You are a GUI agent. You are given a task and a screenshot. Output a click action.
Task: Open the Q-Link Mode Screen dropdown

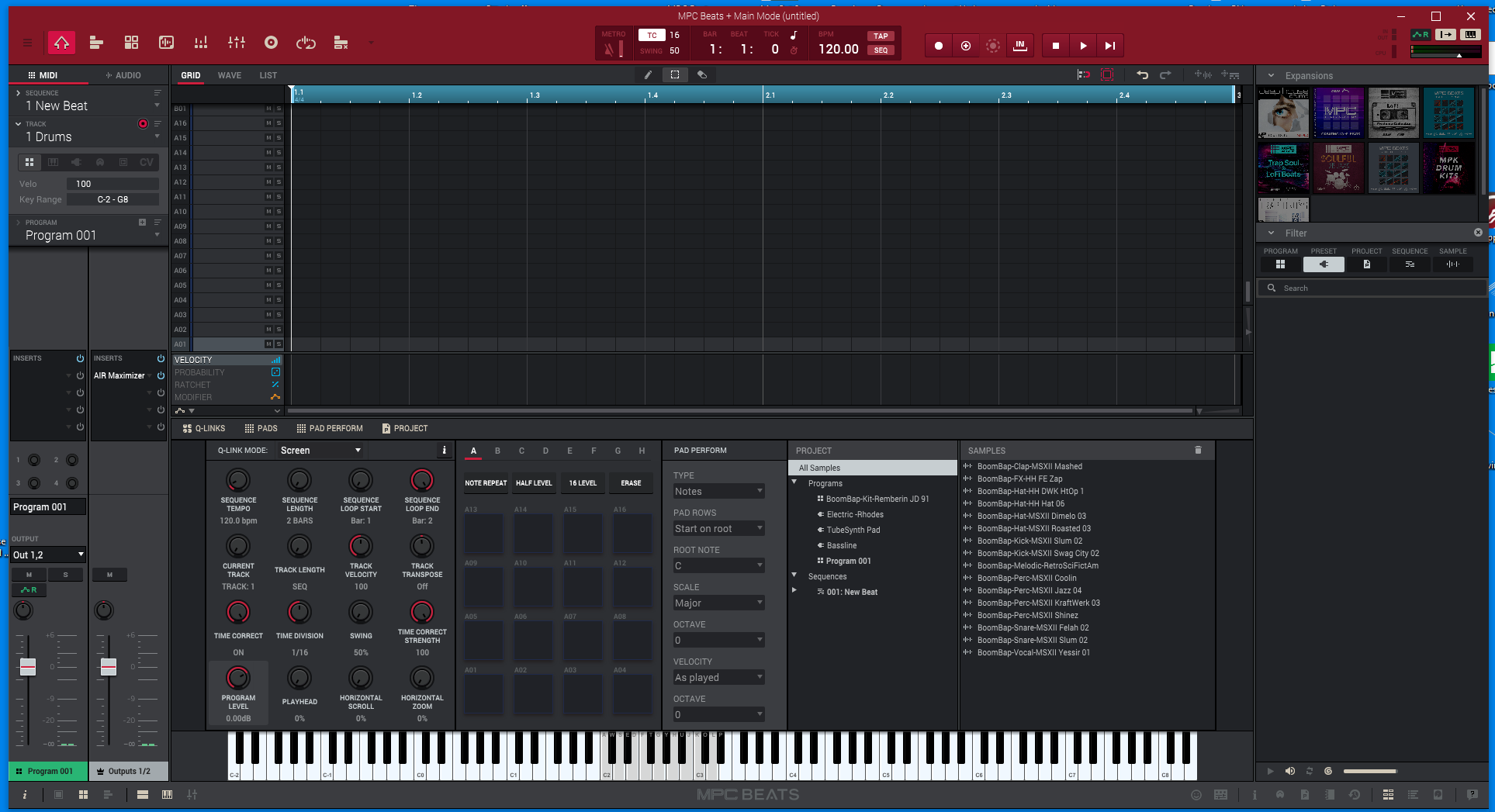point(320,451)
